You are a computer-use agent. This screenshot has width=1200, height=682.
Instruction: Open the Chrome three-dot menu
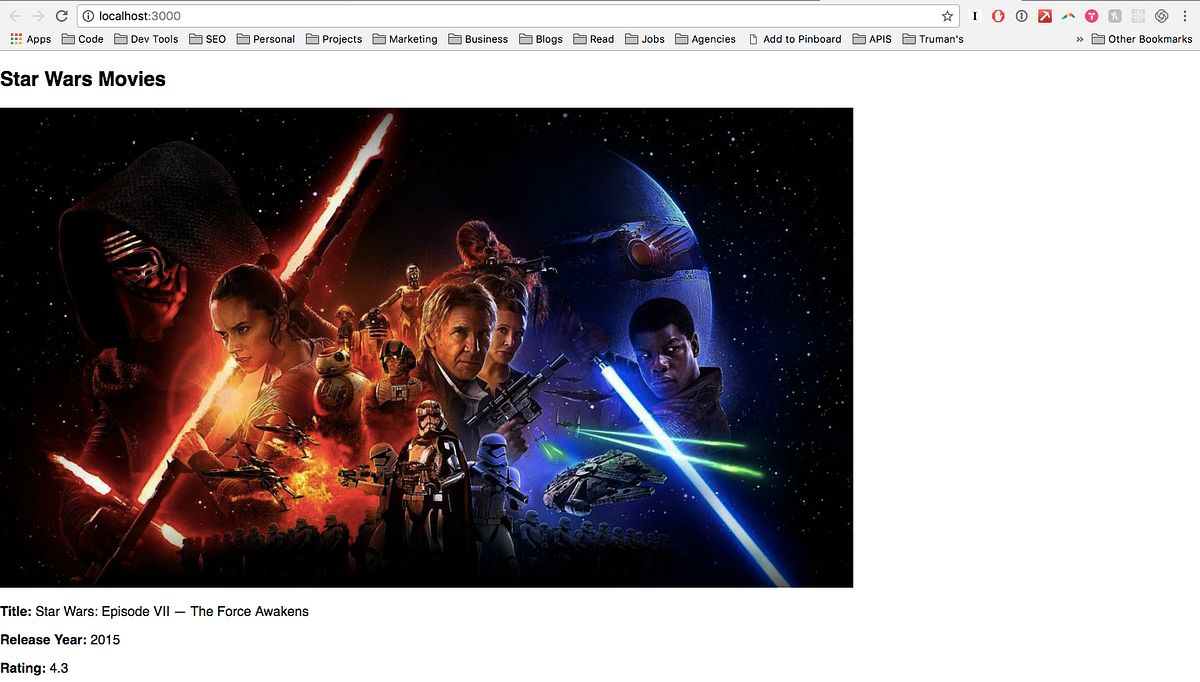point(1185,16)
